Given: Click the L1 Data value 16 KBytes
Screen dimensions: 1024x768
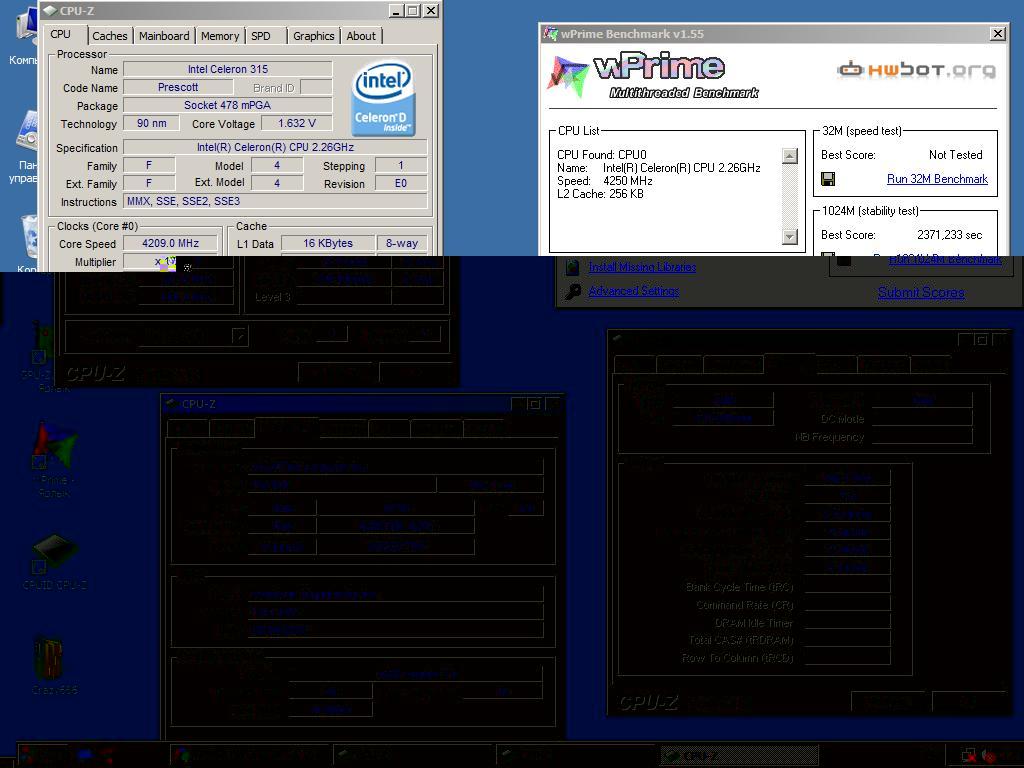Looking at the screenshot, I should (x=328, y=243).
